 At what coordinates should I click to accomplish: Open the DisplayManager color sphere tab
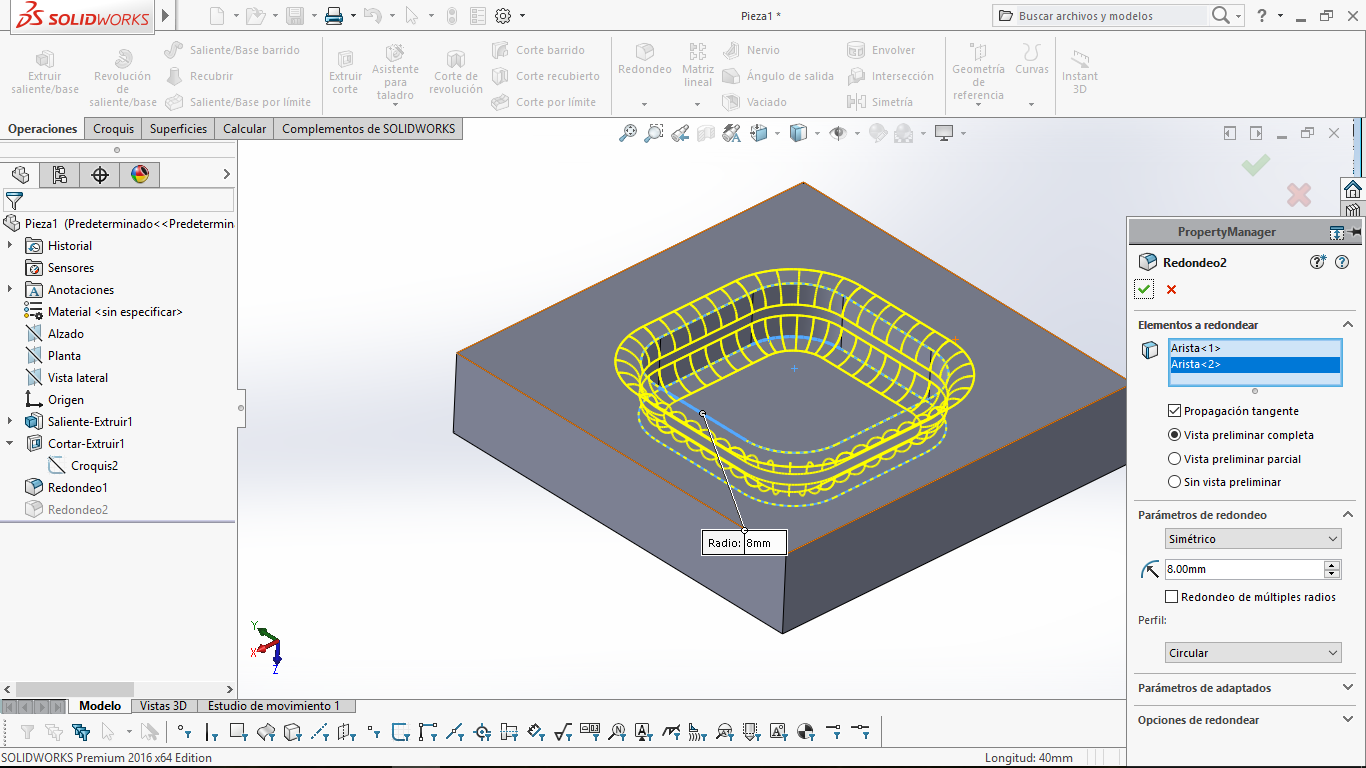click(x=140, y=175)
